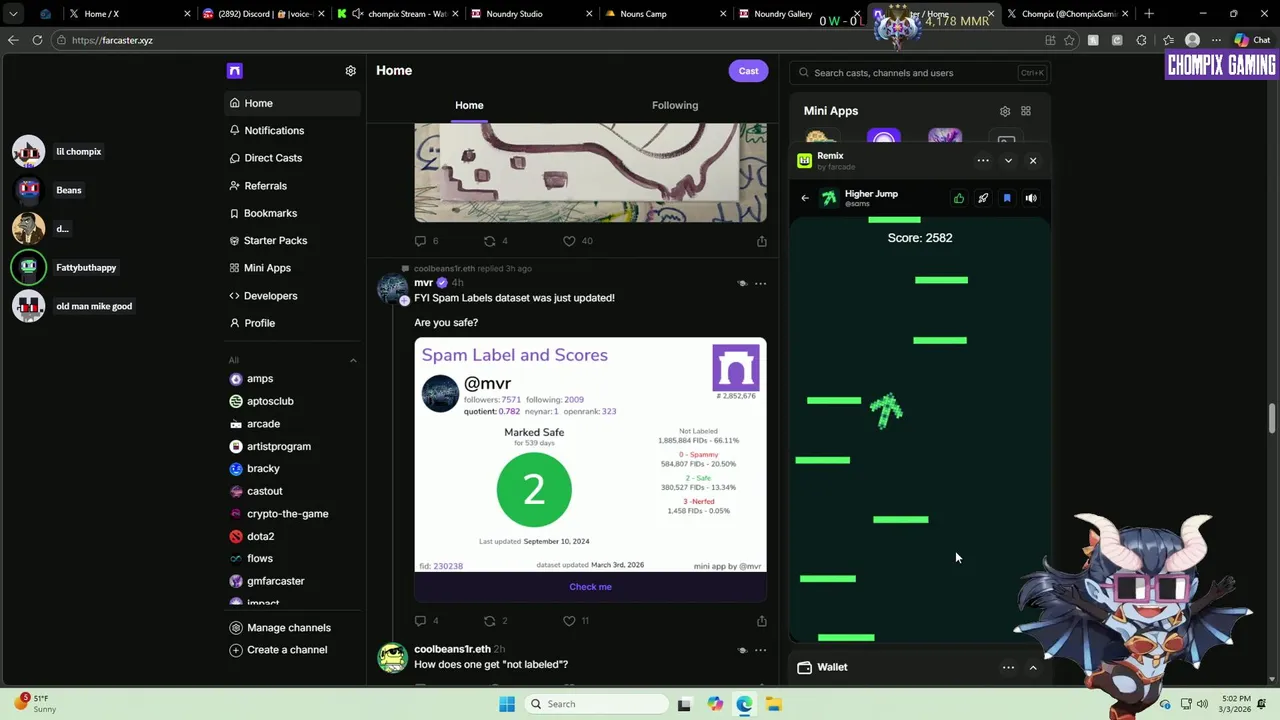The height and width of the screenshot is (720, 1280).
Task: Recast the mvr Spam Labels cast
Action: tap(489, 621)
